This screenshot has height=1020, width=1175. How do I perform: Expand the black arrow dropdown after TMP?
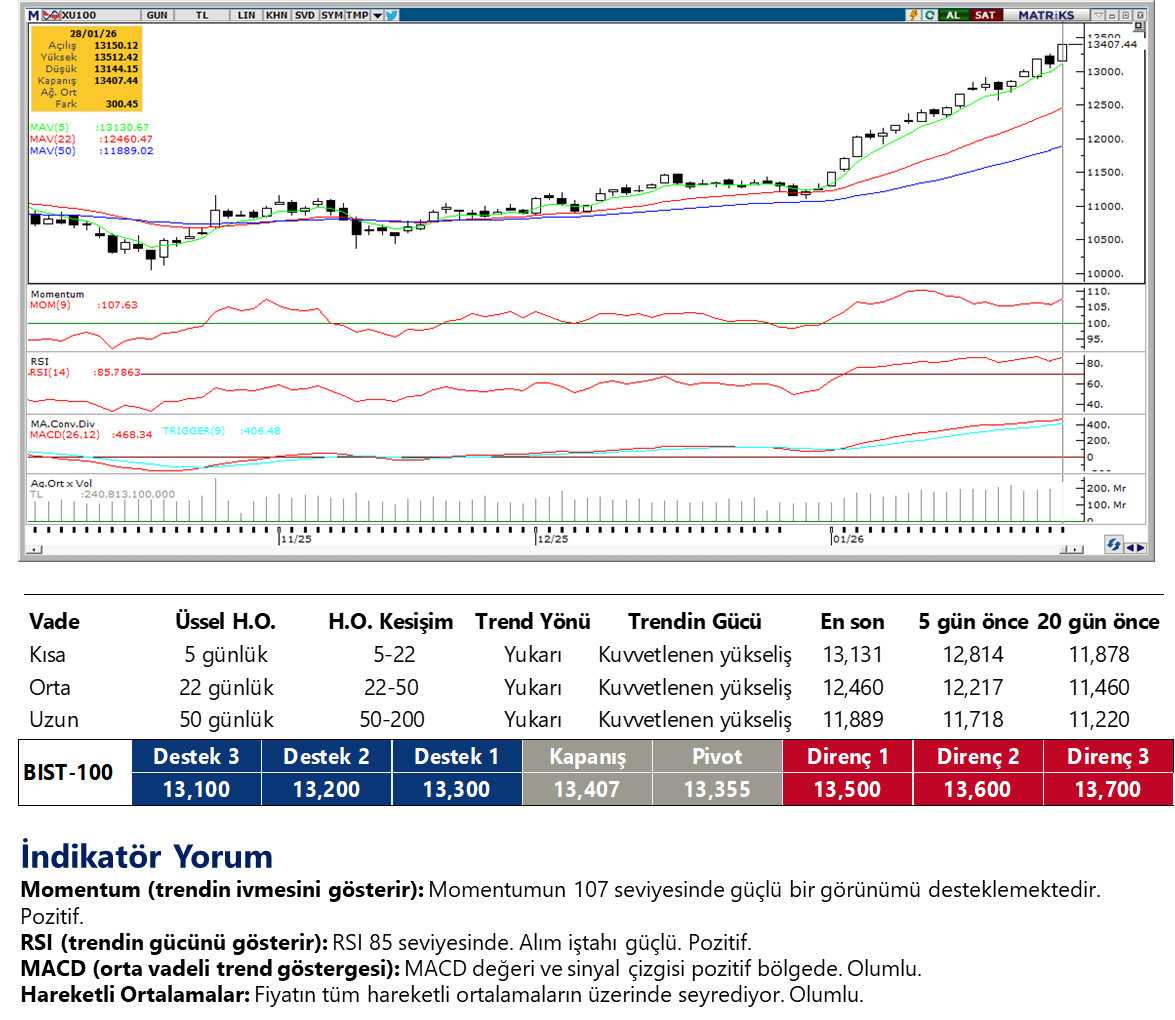[x=376, y=15]
